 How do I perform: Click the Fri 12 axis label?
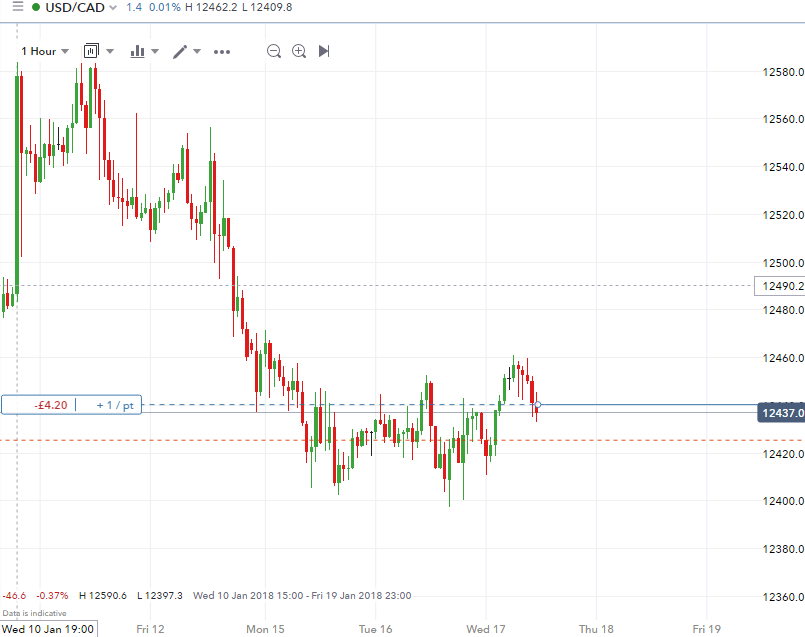150,629
